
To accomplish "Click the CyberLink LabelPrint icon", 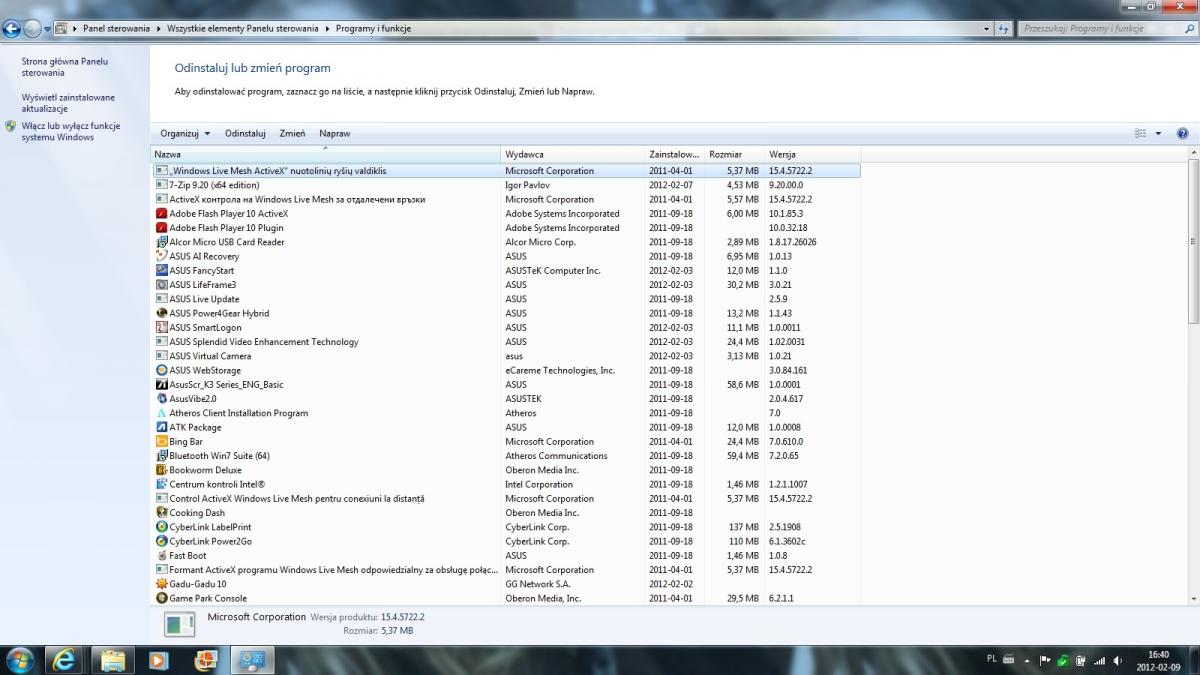I will 161,527.
